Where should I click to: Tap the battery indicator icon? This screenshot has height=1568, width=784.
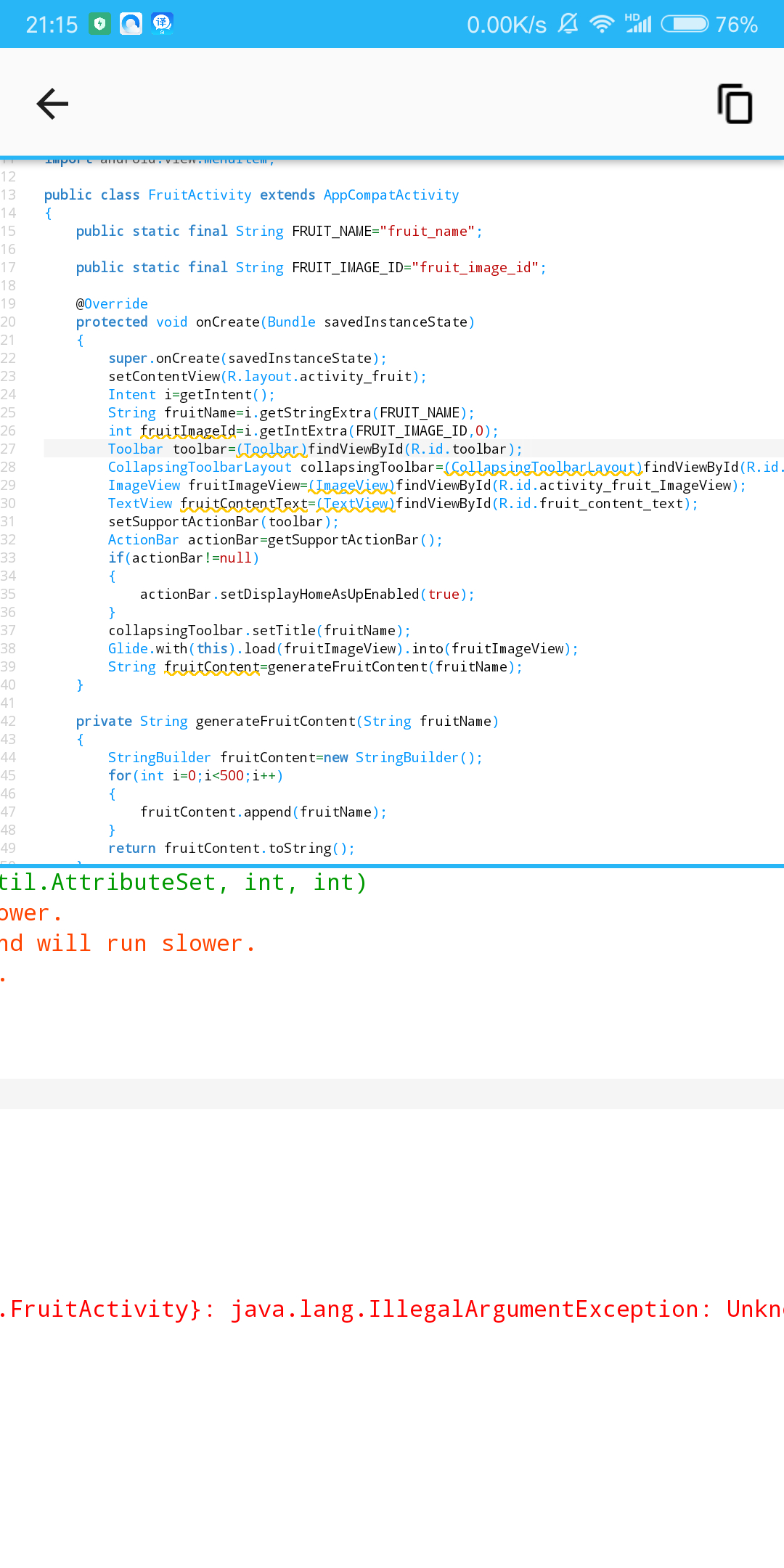click(x=685, y=24)
